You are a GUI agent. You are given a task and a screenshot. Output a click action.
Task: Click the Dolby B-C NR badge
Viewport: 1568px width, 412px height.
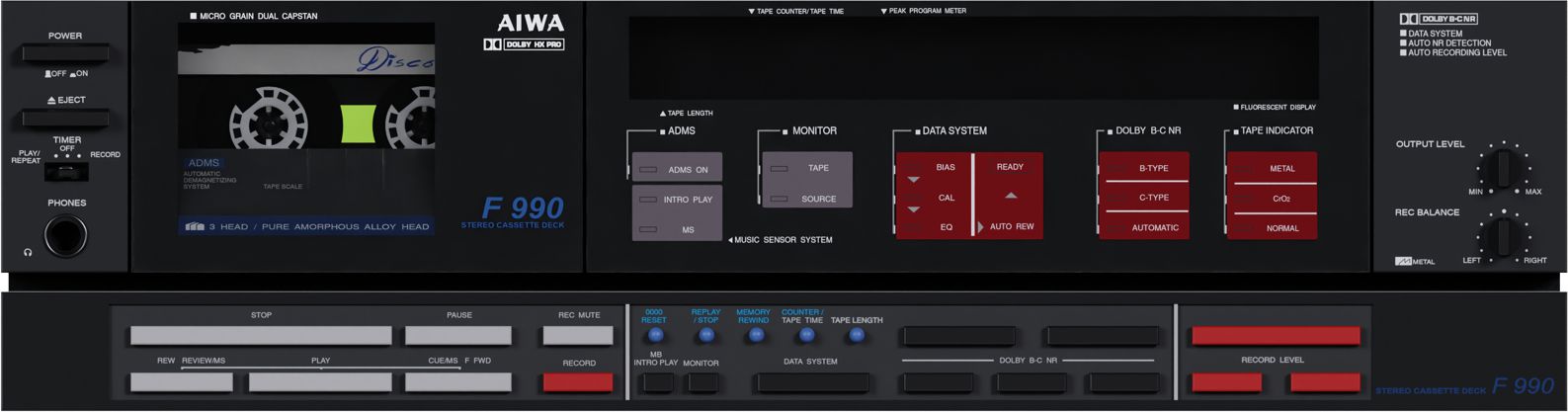[x=1439, y=19]
